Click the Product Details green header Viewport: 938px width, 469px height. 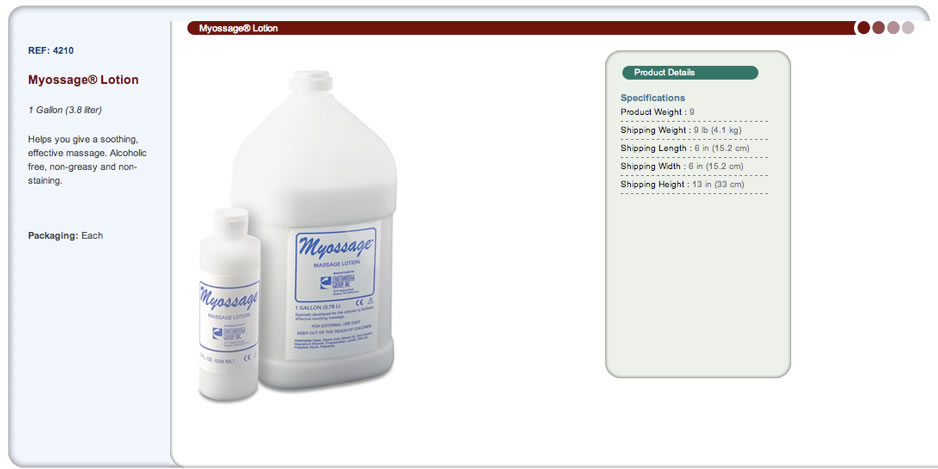tap(690, 72)
